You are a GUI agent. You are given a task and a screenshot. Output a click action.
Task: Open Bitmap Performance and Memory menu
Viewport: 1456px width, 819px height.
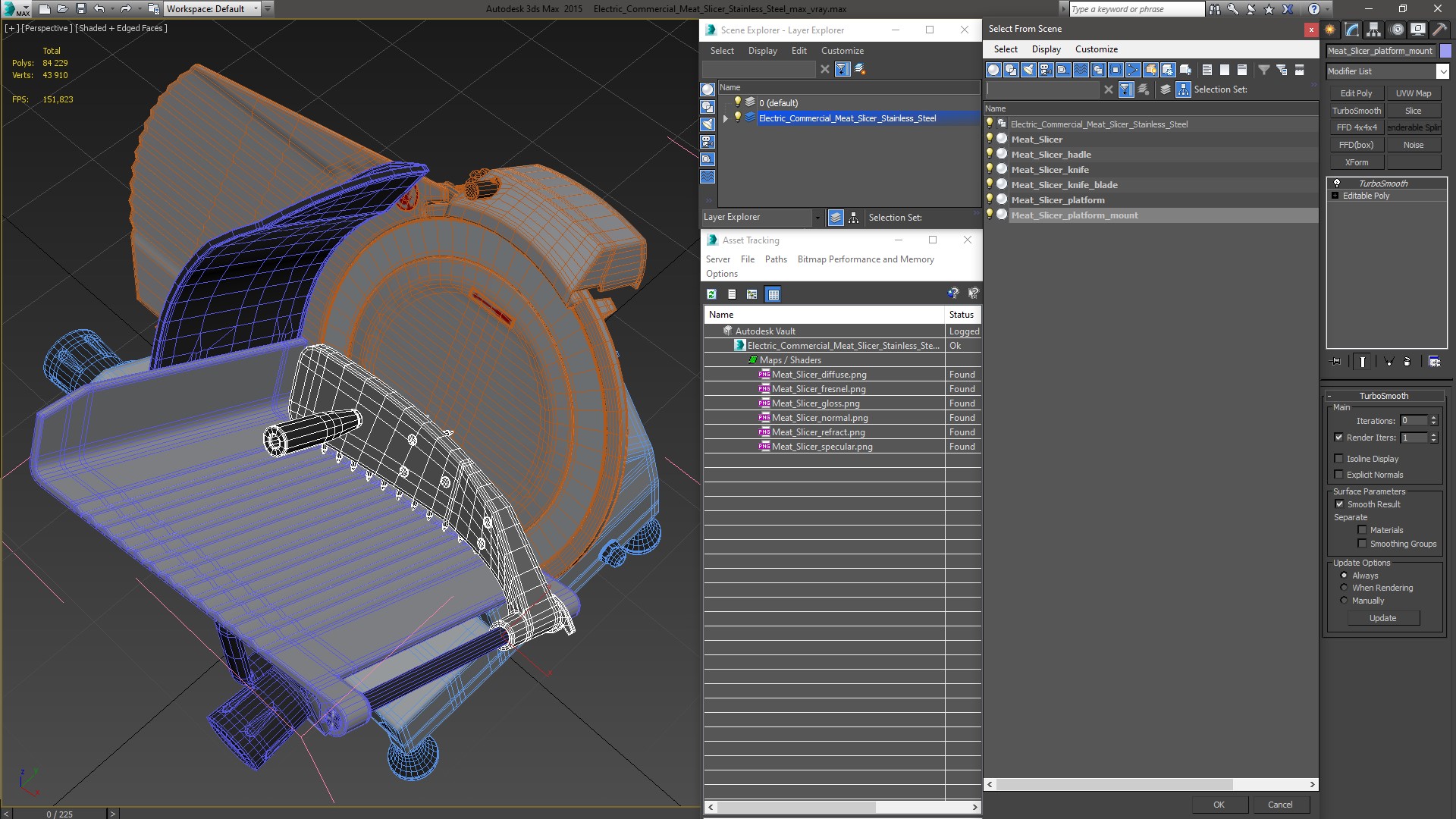[x=866, y=259]
